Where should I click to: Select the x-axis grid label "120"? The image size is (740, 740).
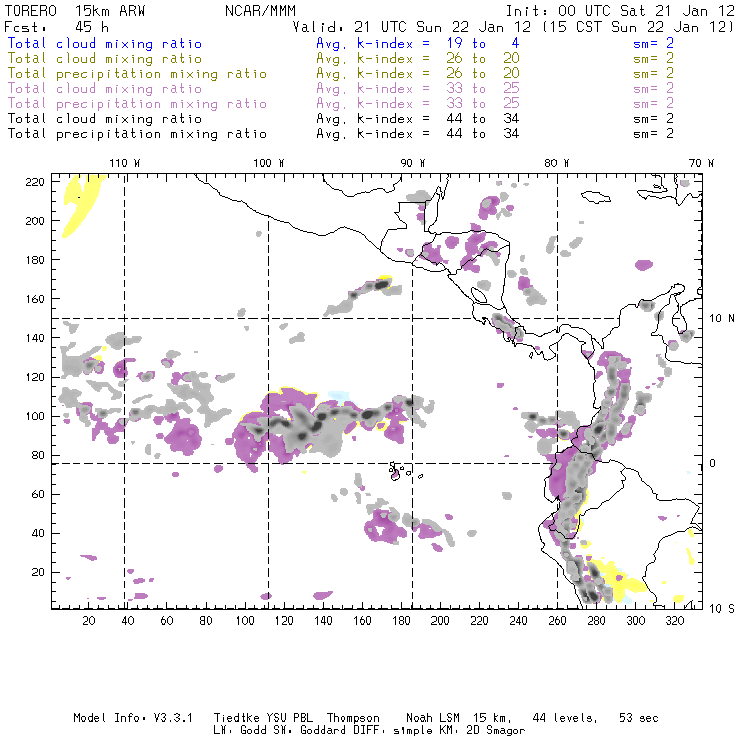[x=284, y=621]
